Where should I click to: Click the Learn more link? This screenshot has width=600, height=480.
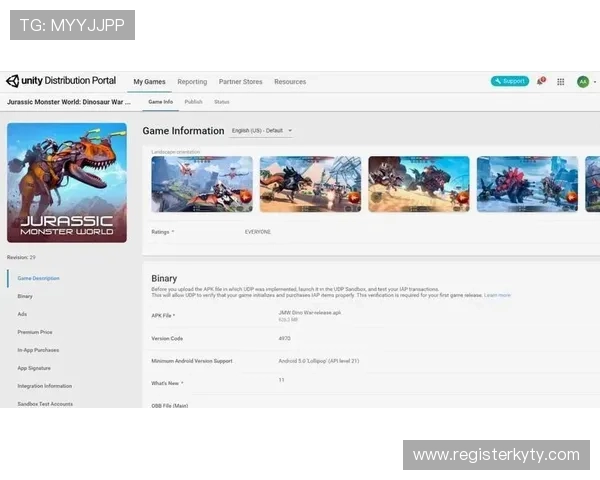497,295
